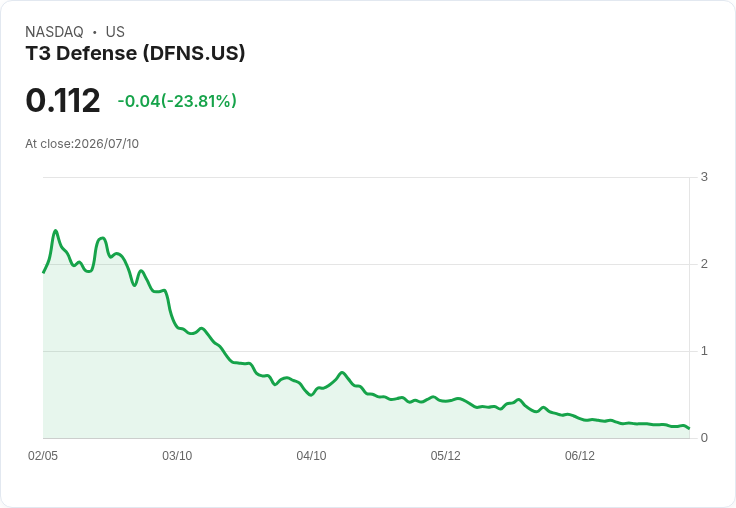Click the 06/12 x-axis date label
This screenshot has width=736, height=508.
580,455
